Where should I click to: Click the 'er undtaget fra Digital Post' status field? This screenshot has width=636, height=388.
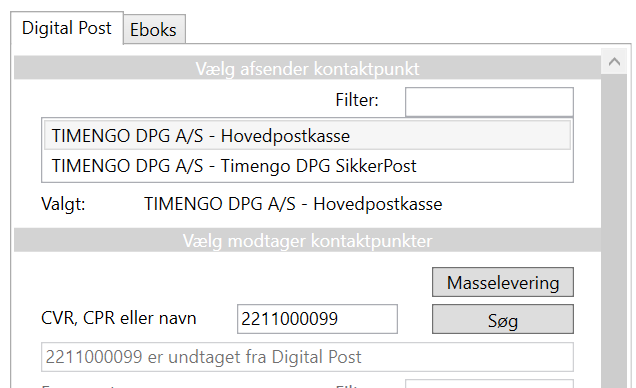(x=307, y=357)
